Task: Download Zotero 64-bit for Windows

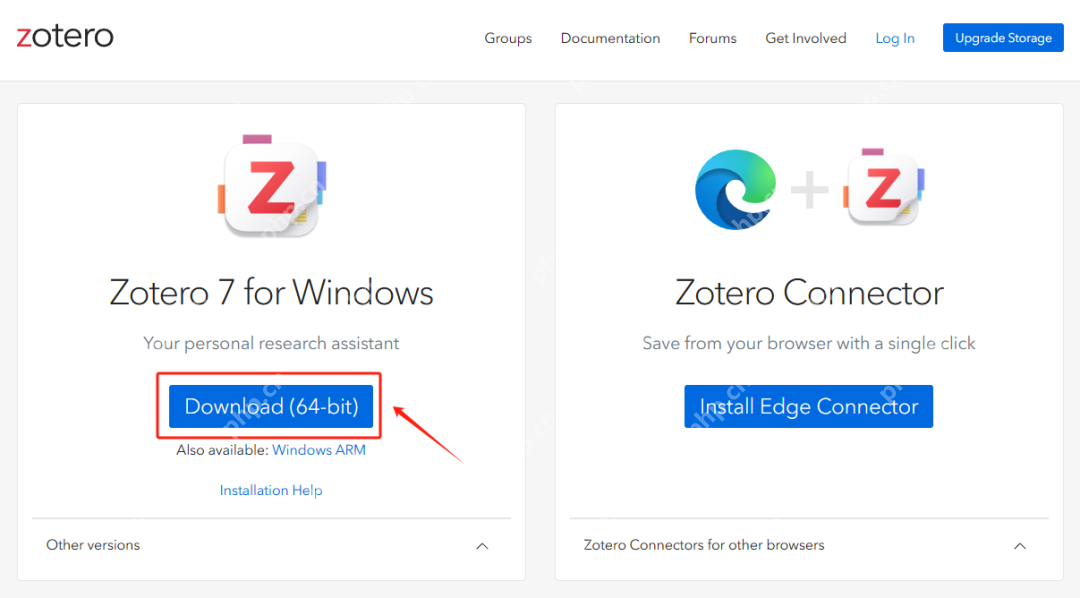Action: coord(271,406)
